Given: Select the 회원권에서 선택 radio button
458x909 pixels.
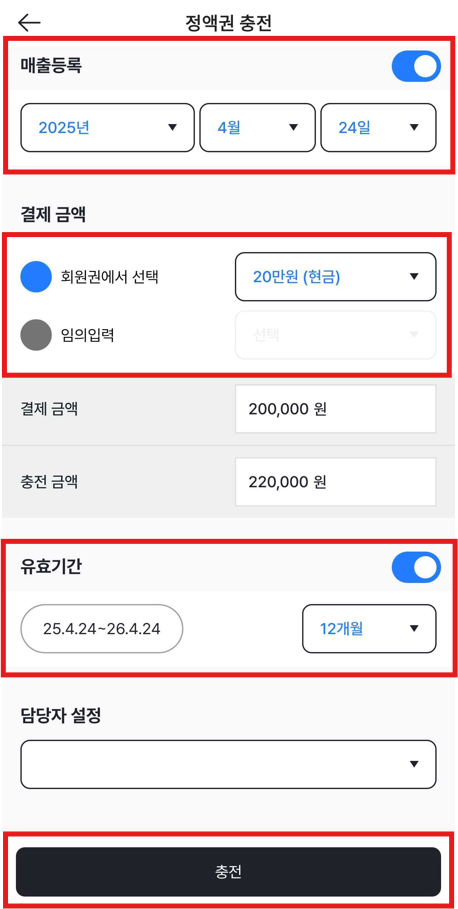Looking at the screenshot, I should 36,277.
